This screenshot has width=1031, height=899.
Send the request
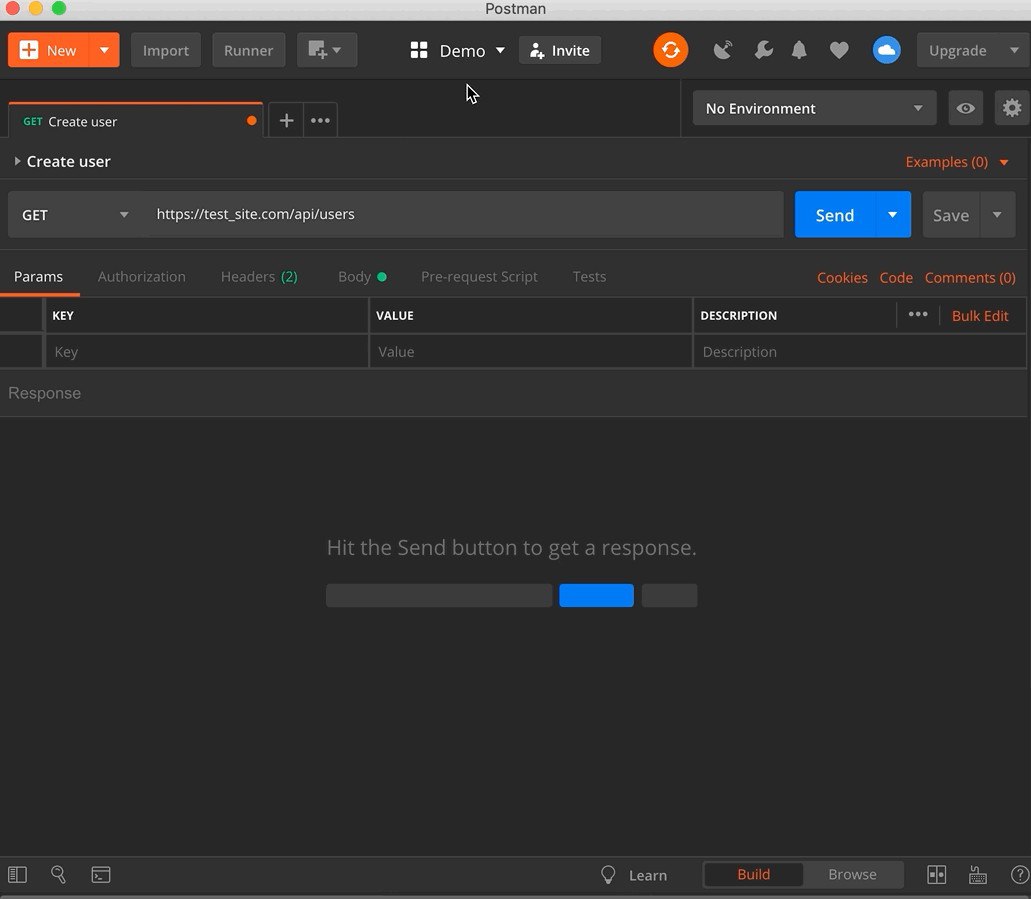(x=835, y=214)
